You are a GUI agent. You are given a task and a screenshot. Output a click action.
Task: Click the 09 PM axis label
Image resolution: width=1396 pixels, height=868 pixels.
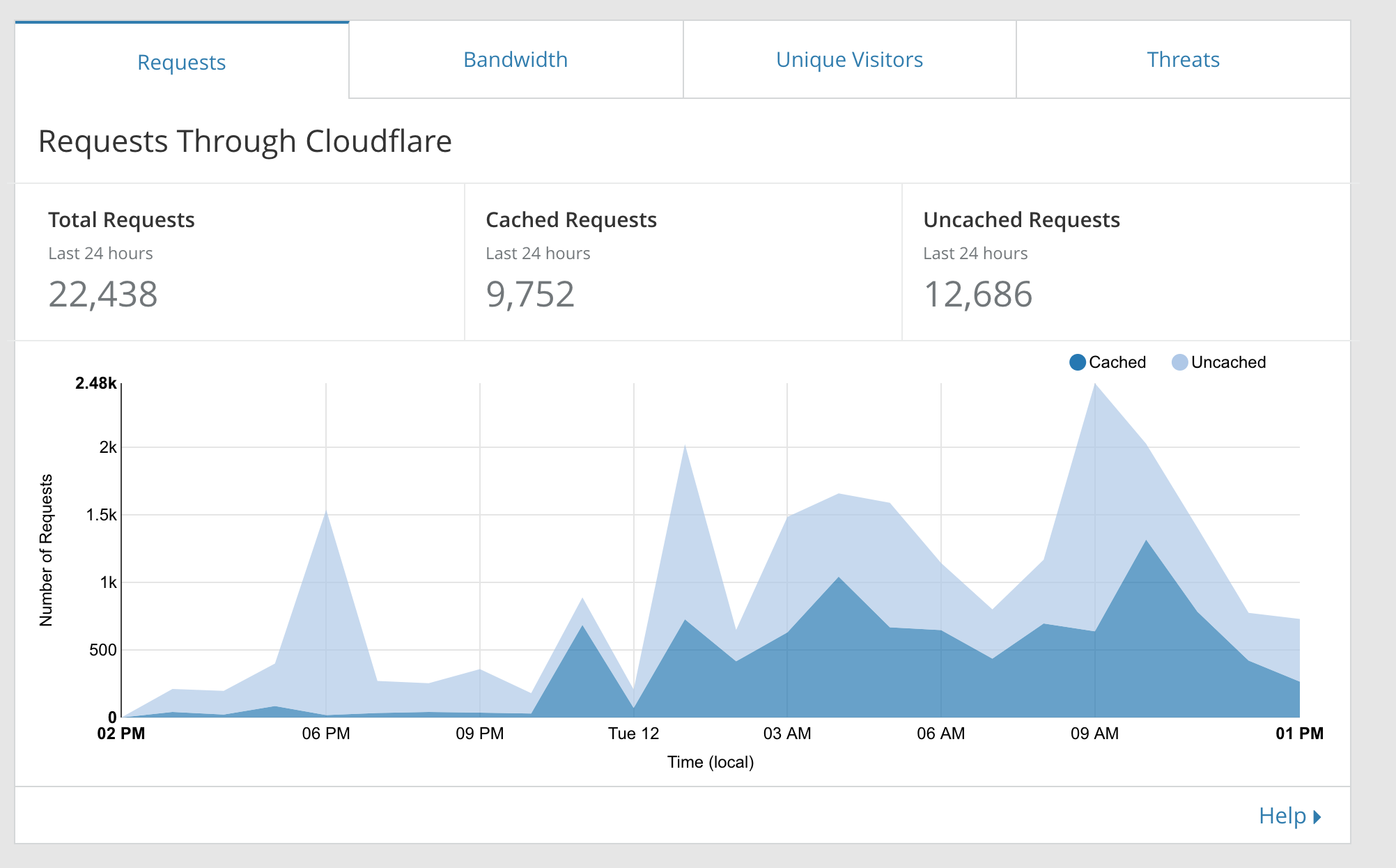(480, 734)
